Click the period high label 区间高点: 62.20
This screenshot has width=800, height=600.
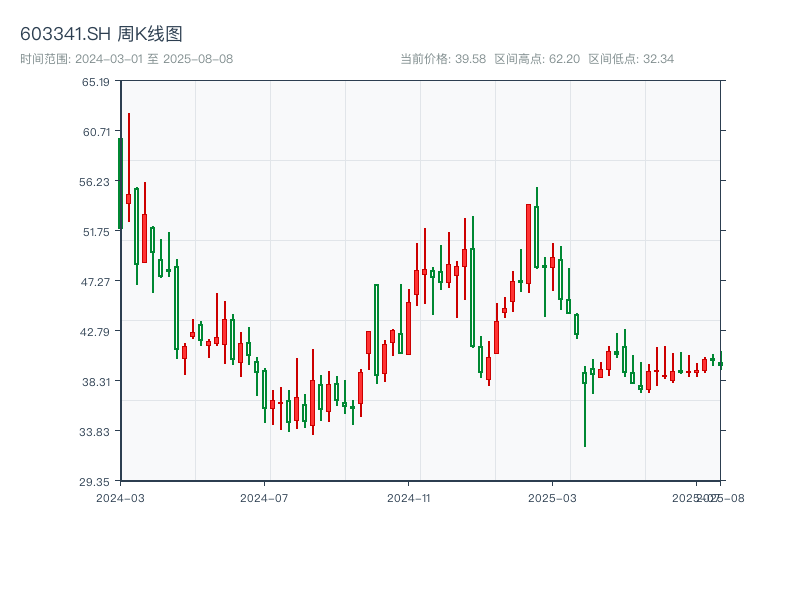point(537,59)
